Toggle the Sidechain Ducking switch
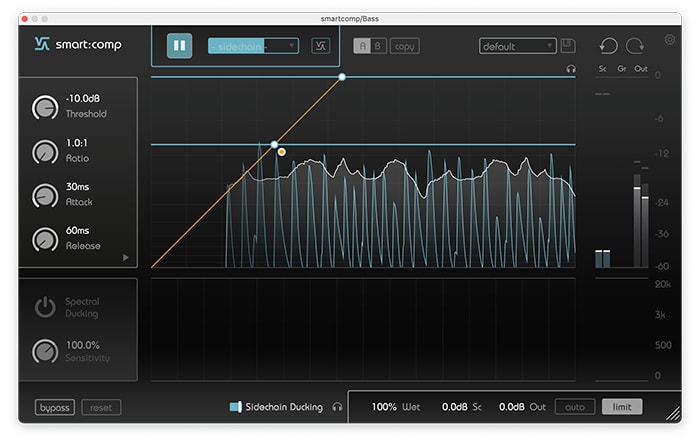Screen dimensions: 700x441 click(235, 407)
